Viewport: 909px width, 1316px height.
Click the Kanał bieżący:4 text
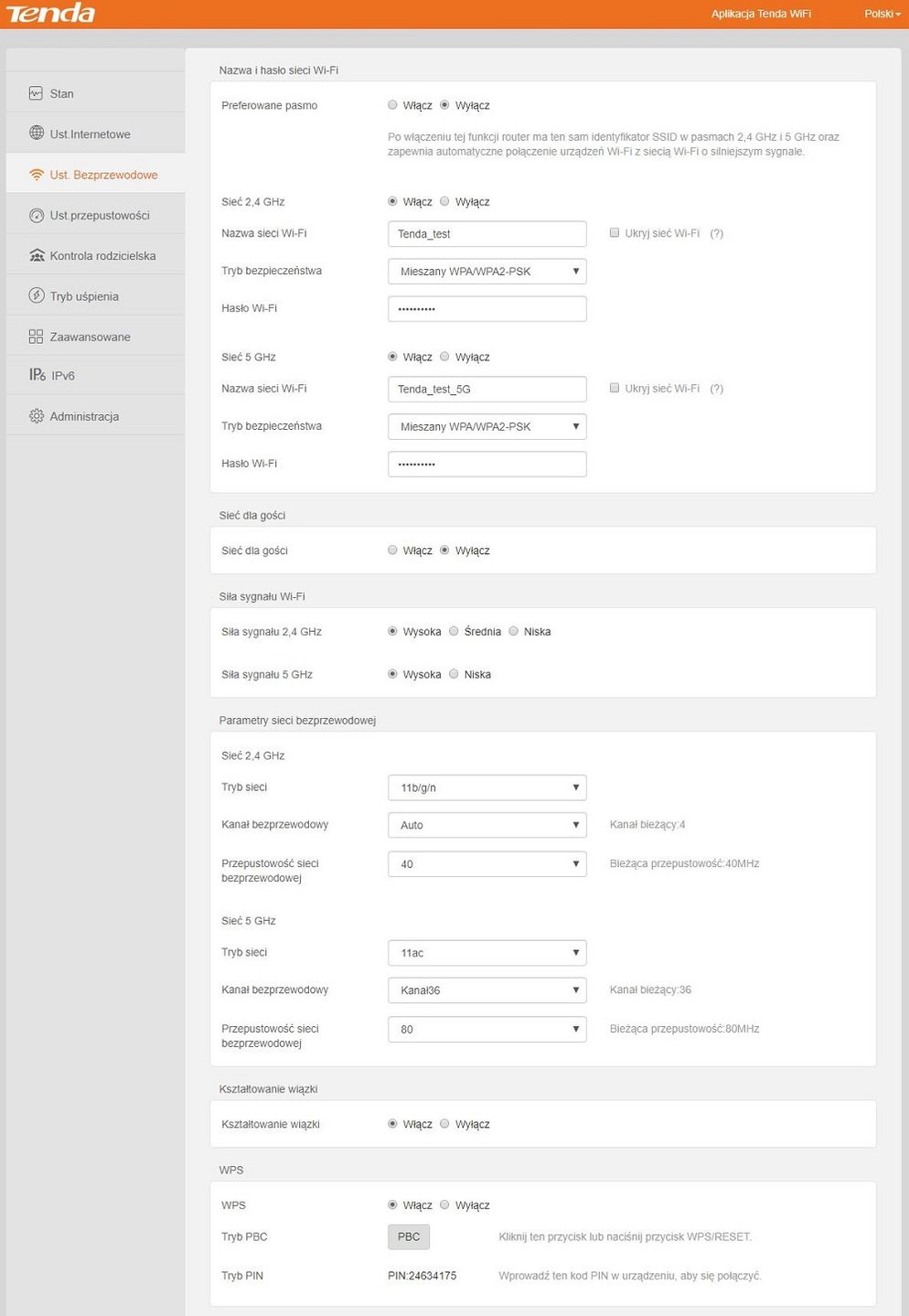click(x=647, y=825)
